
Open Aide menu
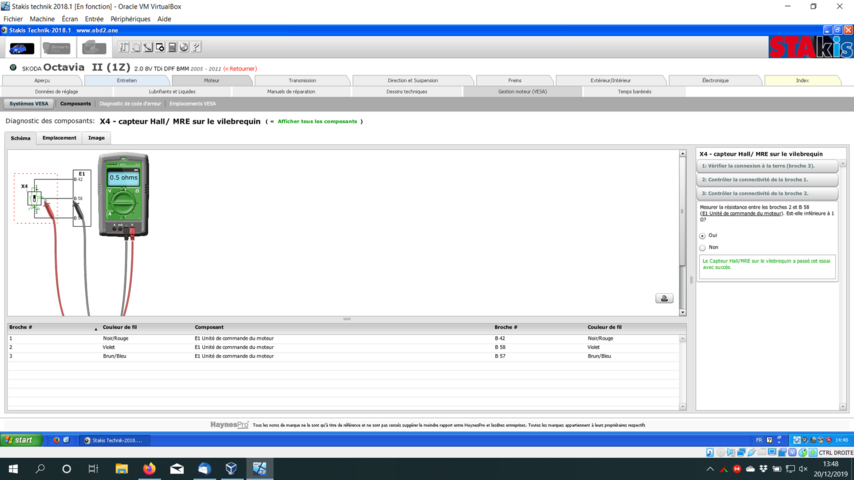[164, 19]
